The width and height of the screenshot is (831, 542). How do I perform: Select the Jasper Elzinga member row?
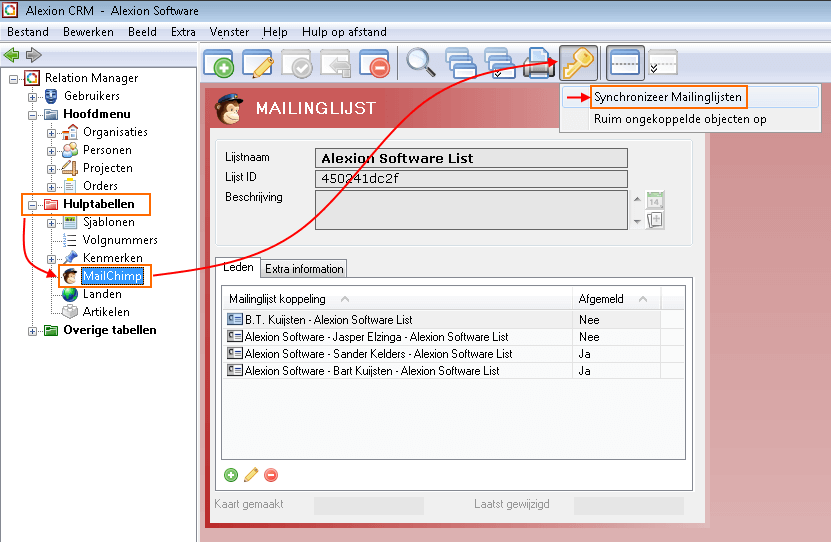tap(454, 337)
